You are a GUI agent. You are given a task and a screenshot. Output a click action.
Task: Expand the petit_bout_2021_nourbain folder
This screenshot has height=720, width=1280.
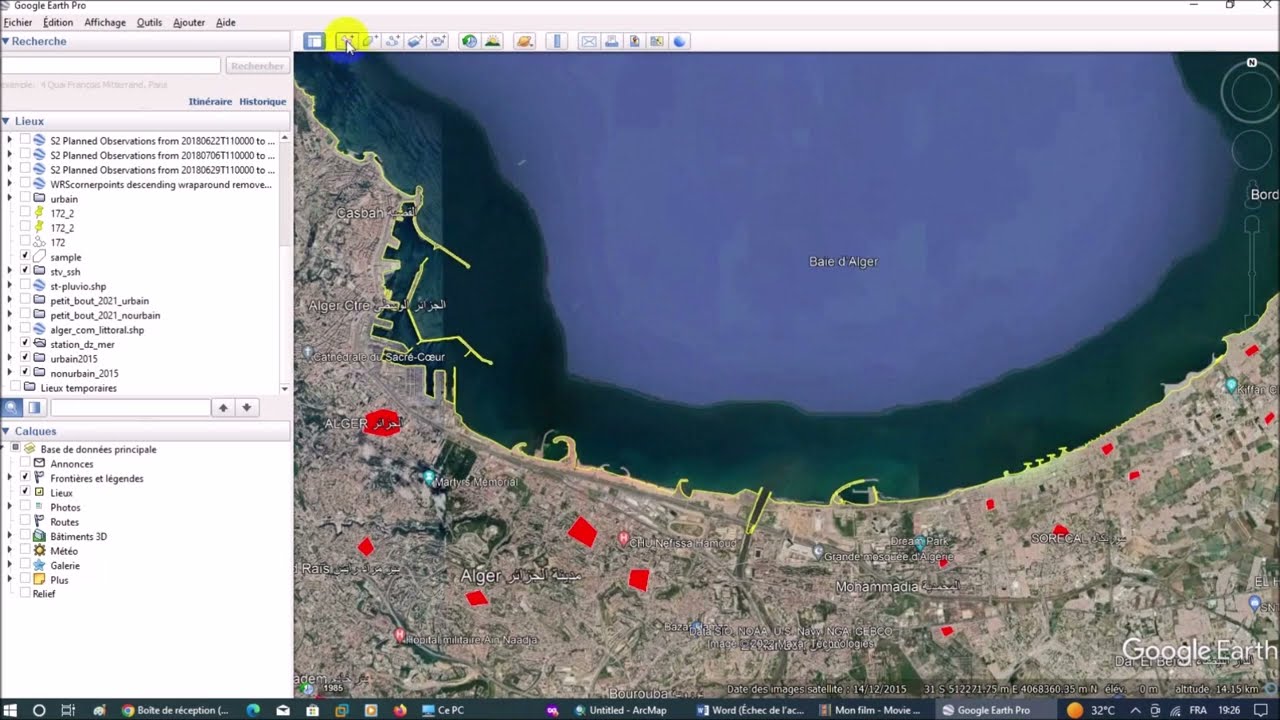point(10,315)
